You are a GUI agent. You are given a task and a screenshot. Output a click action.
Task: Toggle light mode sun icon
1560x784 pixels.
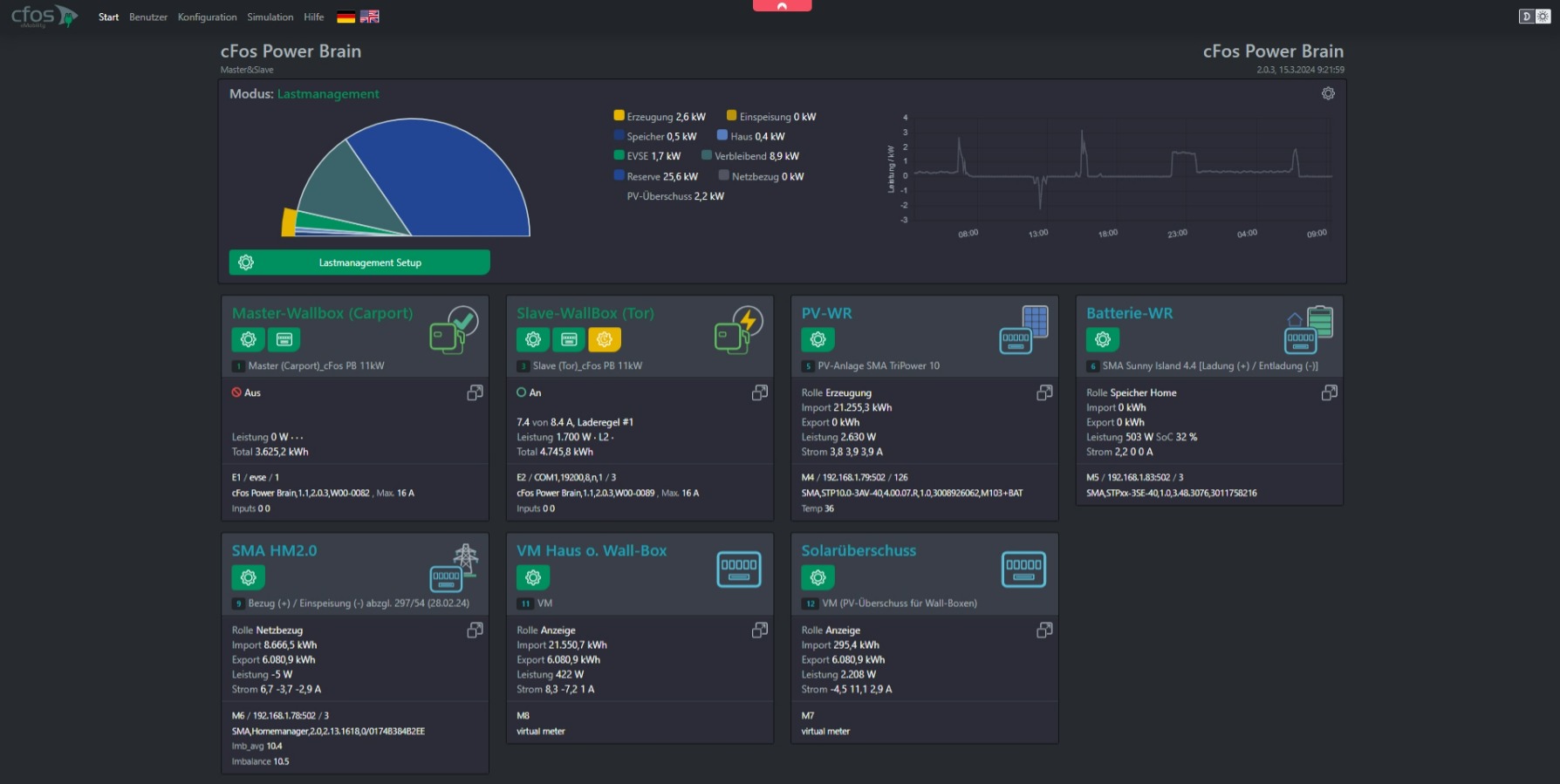pyautogui.click(x=1543, y=17)
